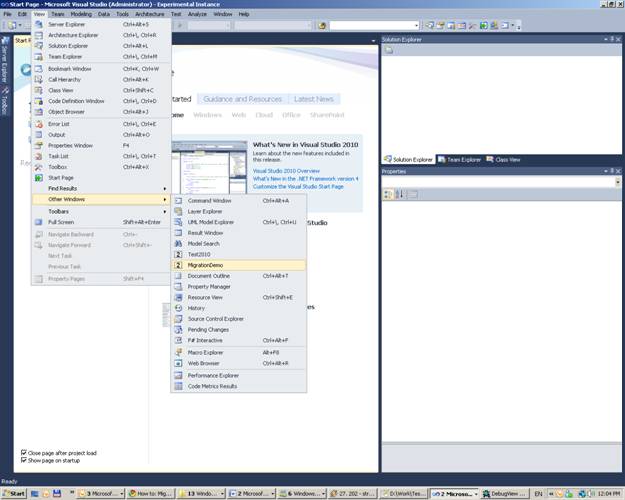Click the Model Search binoculars icon

179,244
